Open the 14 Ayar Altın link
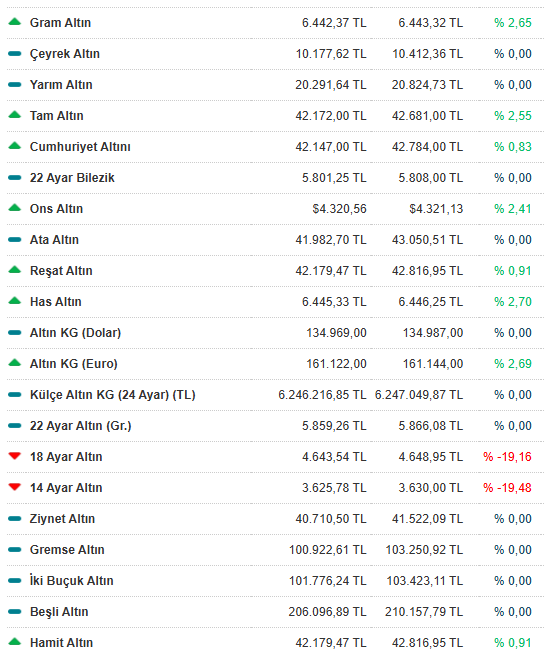Image resolution: width=545 pixels, height=657 pixels. pyautogui.click(x=66, y=488)
